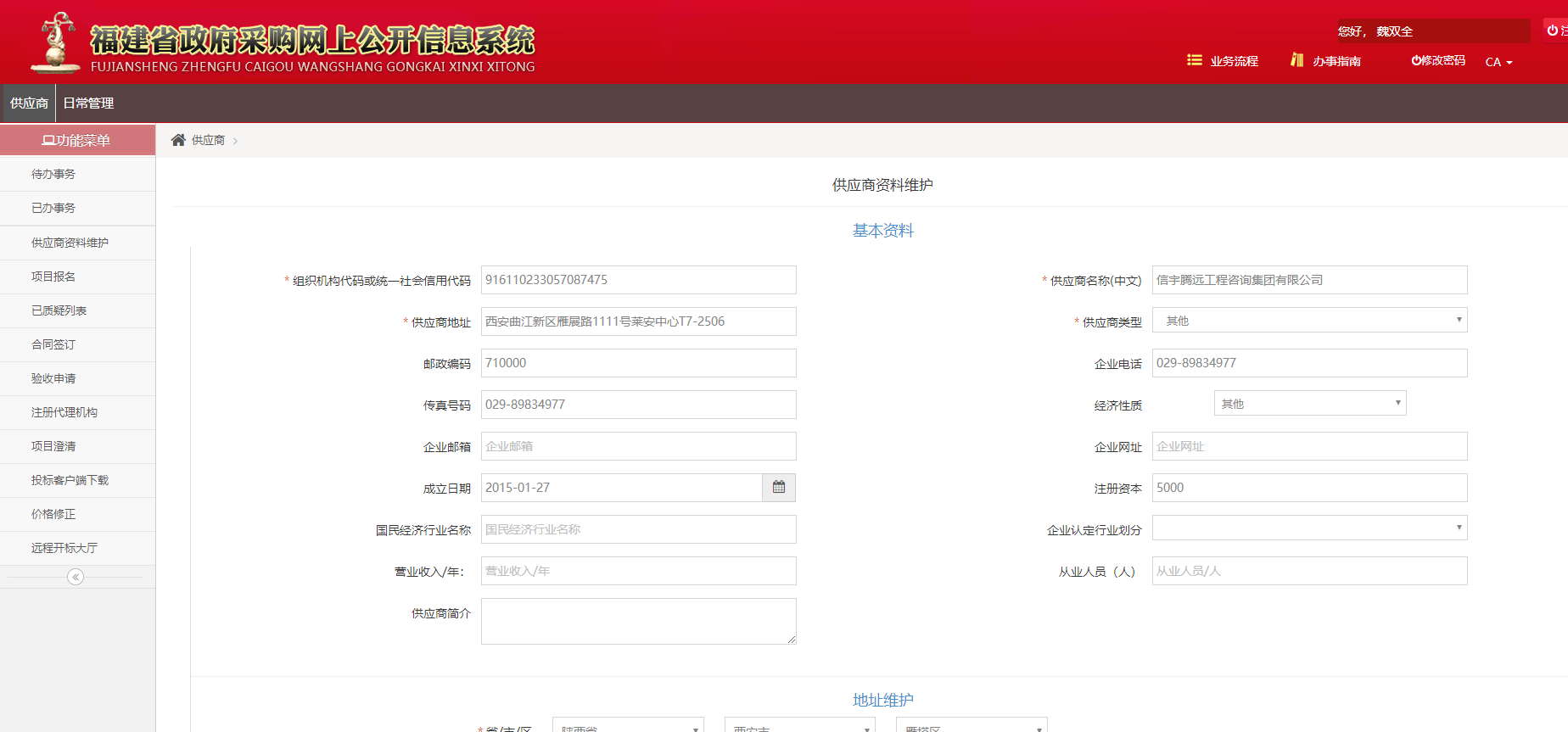Select 验收申请 menu item

pyautogui.click(x=77, y=378)
